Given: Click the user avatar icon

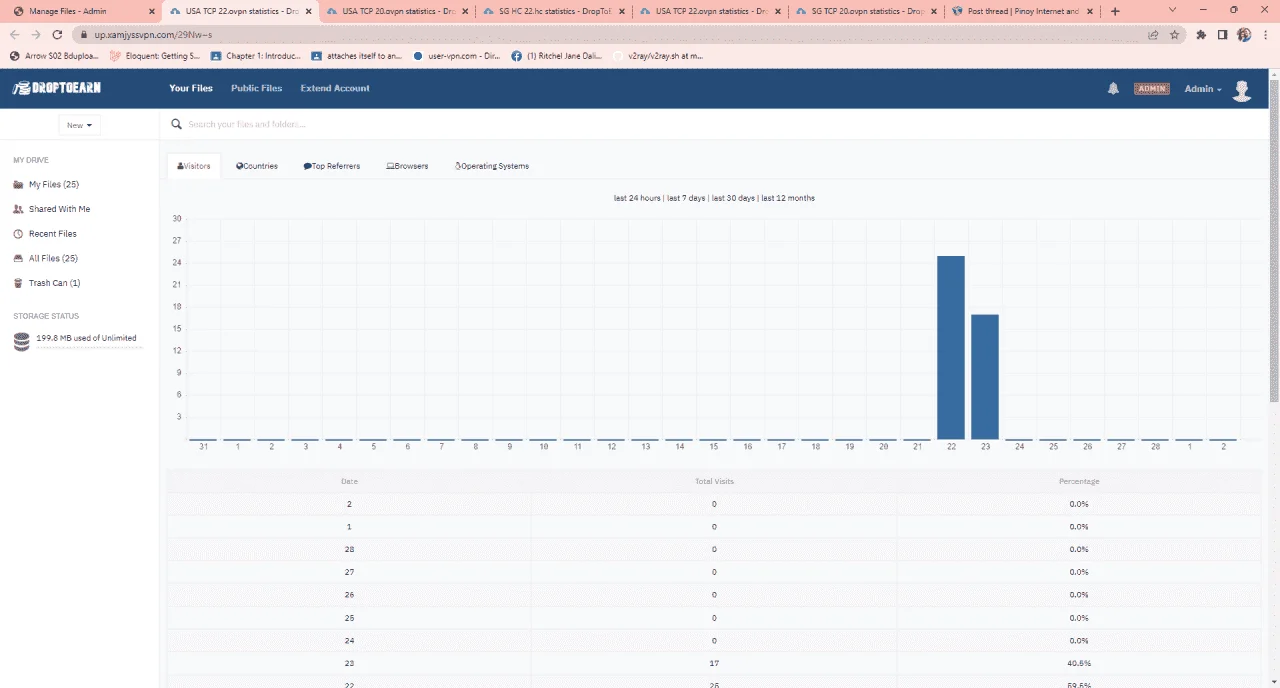Looking at the screenshot, I should coord(1242,90).
